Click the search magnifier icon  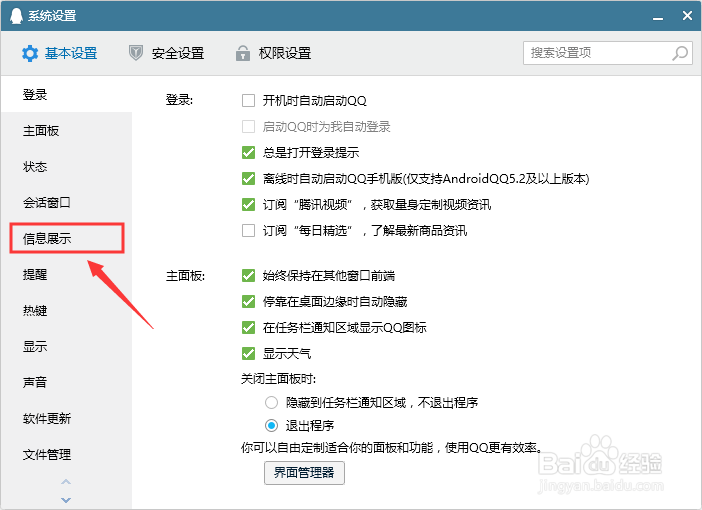(680, 53)
